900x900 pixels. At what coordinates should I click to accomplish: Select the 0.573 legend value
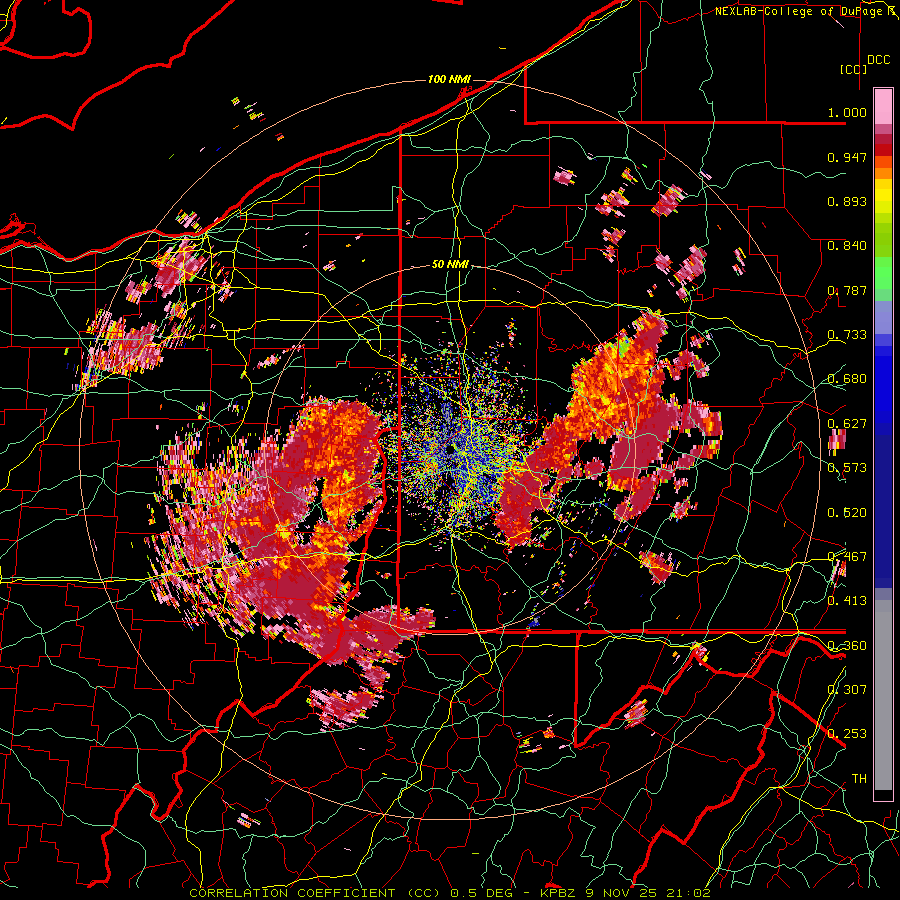tap(847, 468)
